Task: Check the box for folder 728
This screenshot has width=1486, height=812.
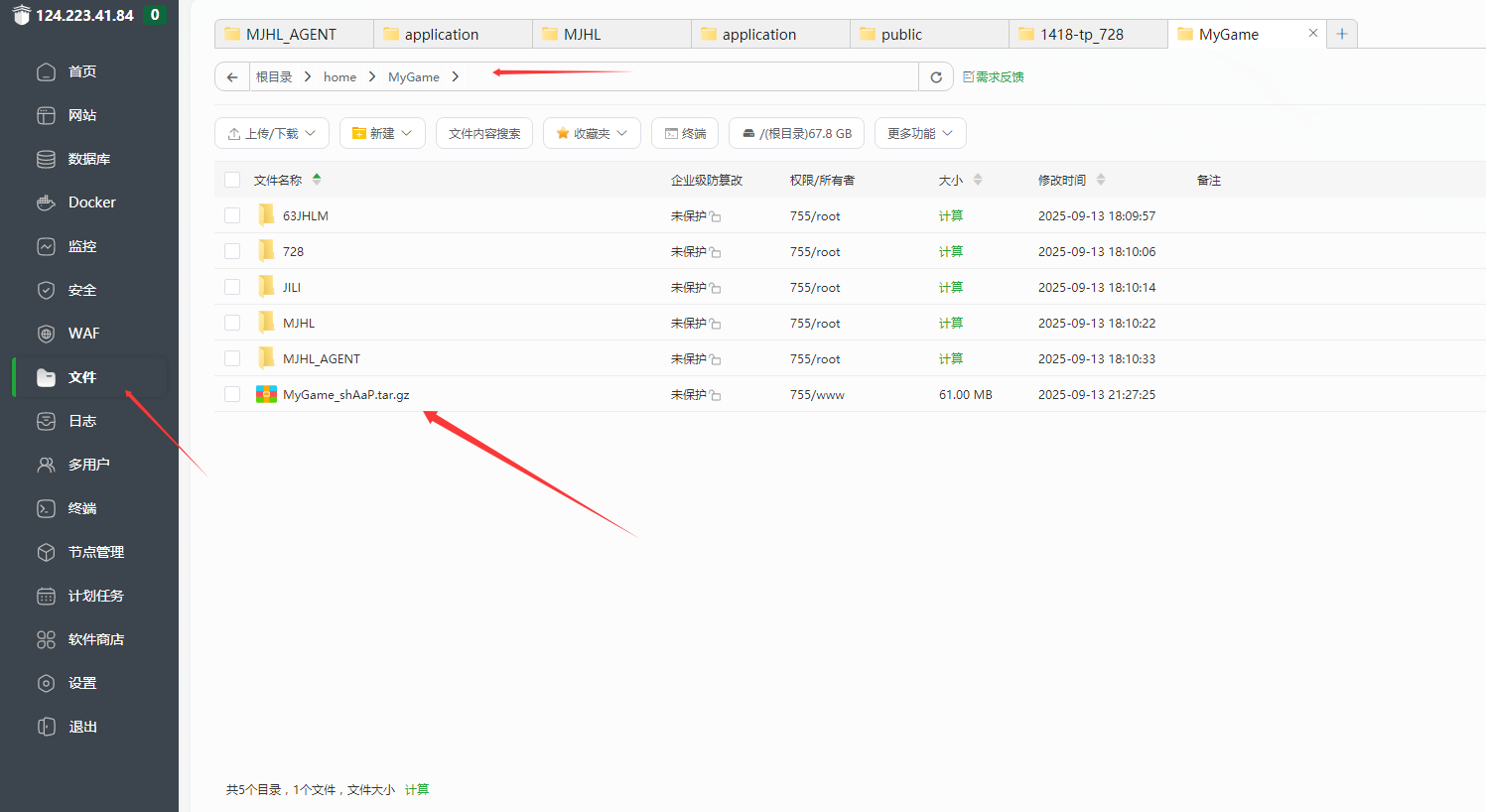Action: coord(232,251)
